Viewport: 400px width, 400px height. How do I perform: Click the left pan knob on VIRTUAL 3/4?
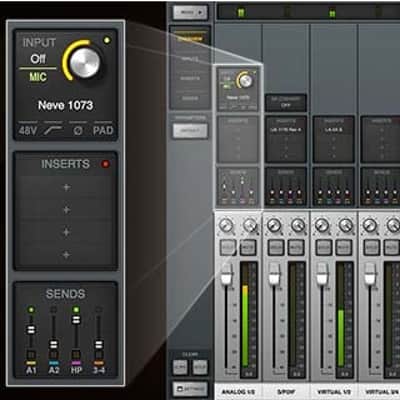(x=370, y=226)
